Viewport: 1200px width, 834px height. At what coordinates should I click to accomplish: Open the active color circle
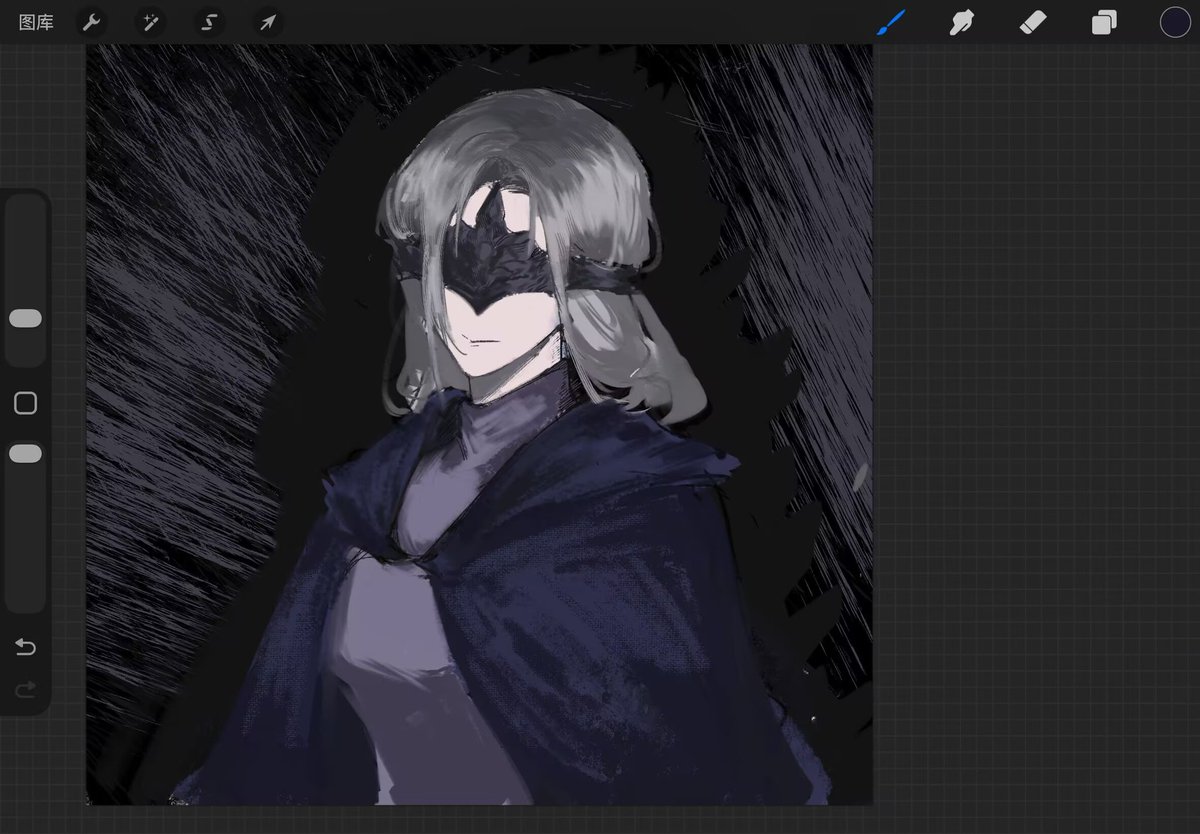pos(1175,22)
